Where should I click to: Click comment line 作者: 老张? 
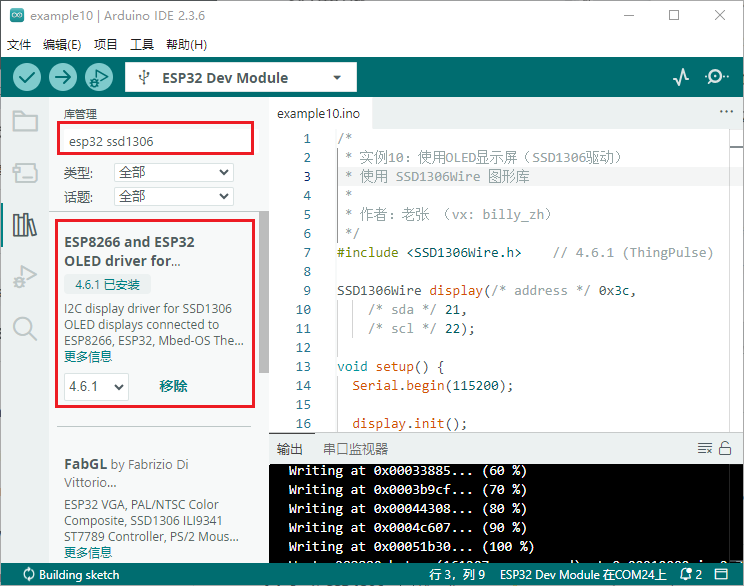click(448, 214)
